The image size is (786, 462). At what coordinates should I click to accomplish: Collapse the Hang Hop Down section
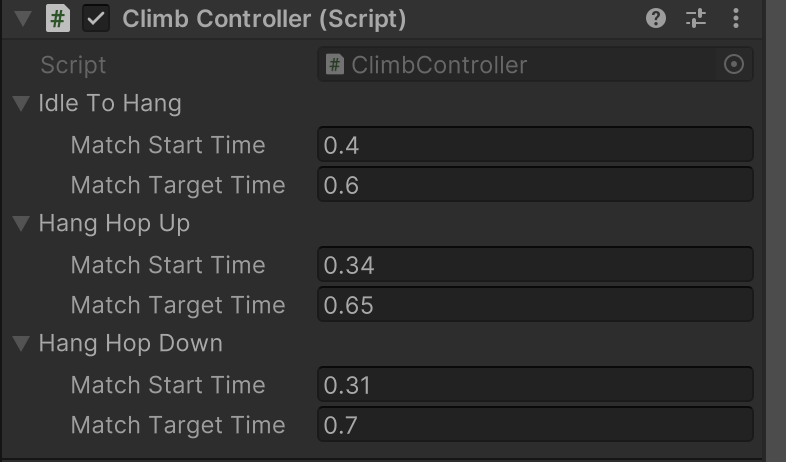click(x=21, y=344)
